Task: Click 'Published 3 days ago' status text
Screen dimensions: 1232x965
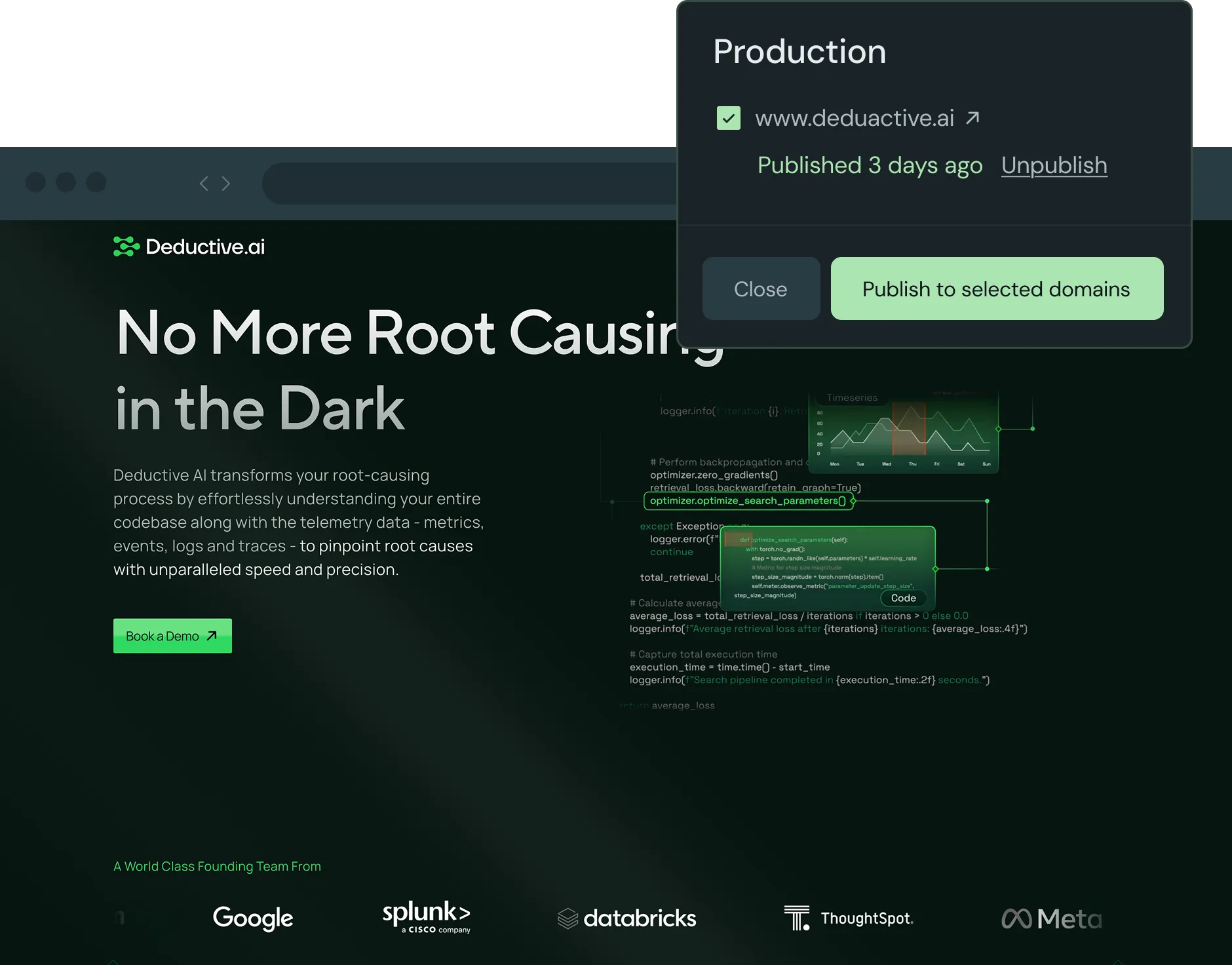Action: tap(870, 165)
